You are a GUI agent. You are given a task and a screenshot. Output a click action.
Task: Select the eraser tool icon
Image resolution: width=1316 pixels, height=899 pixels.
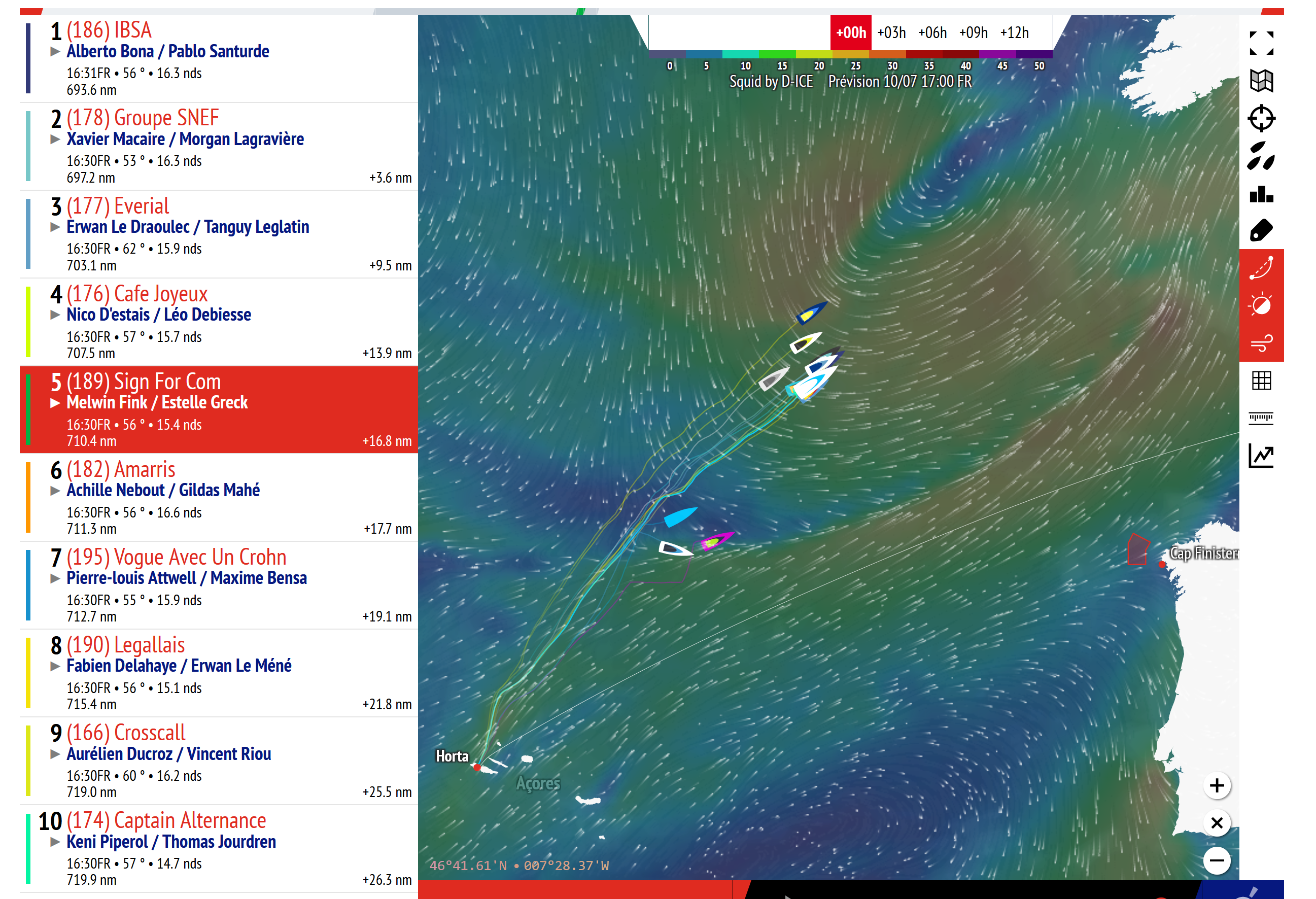click(1261, 230)
